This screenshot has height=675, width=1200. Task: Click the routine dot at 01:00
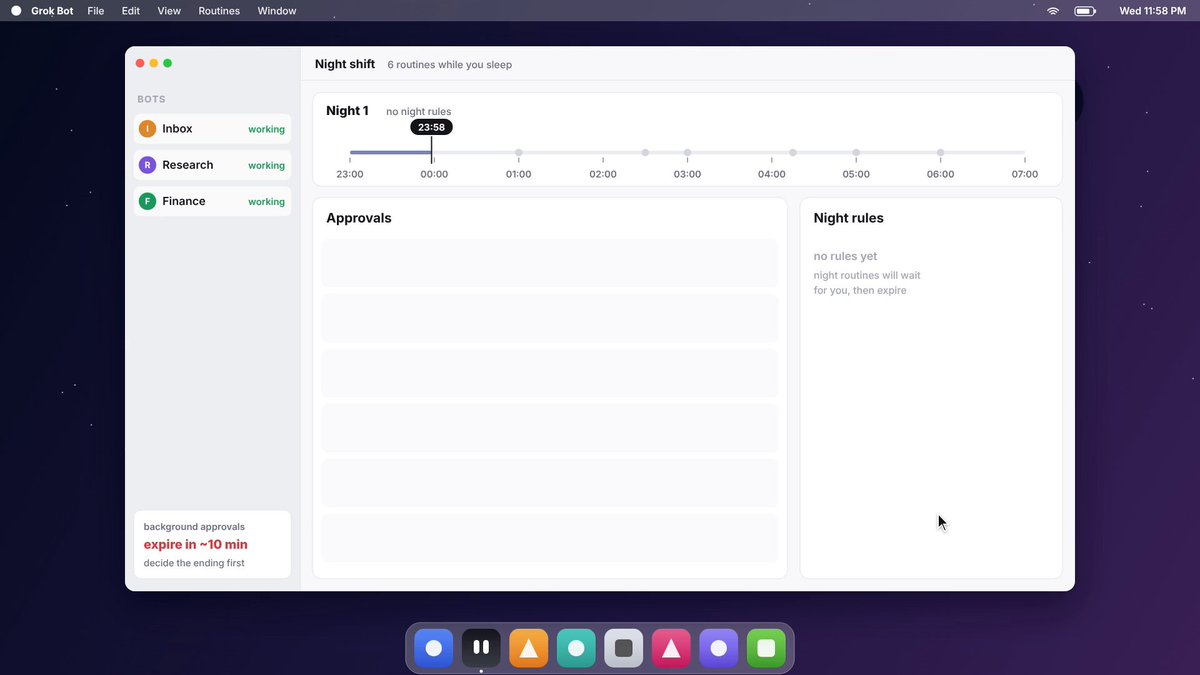(x=519, y=153)
